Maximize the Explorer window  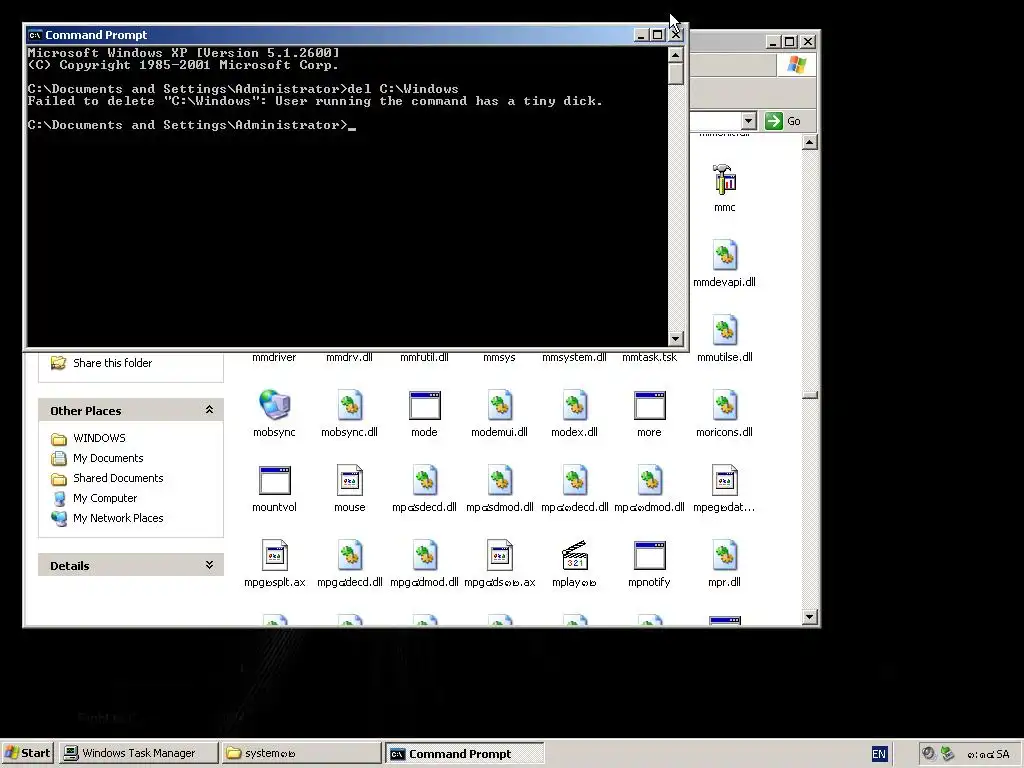click(790, 42)
